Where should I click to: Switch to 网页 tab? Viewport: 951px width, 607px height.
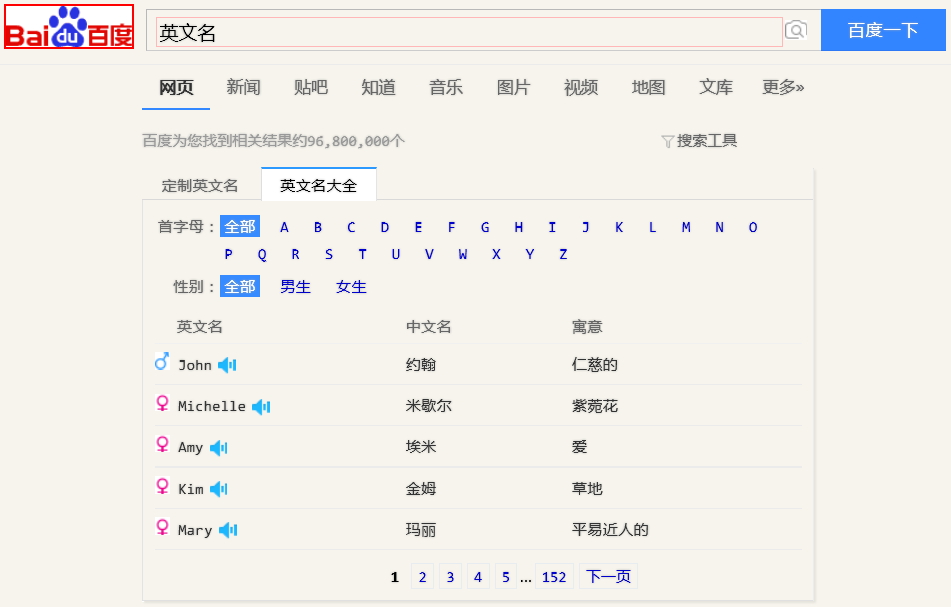(x=176, y=88)
